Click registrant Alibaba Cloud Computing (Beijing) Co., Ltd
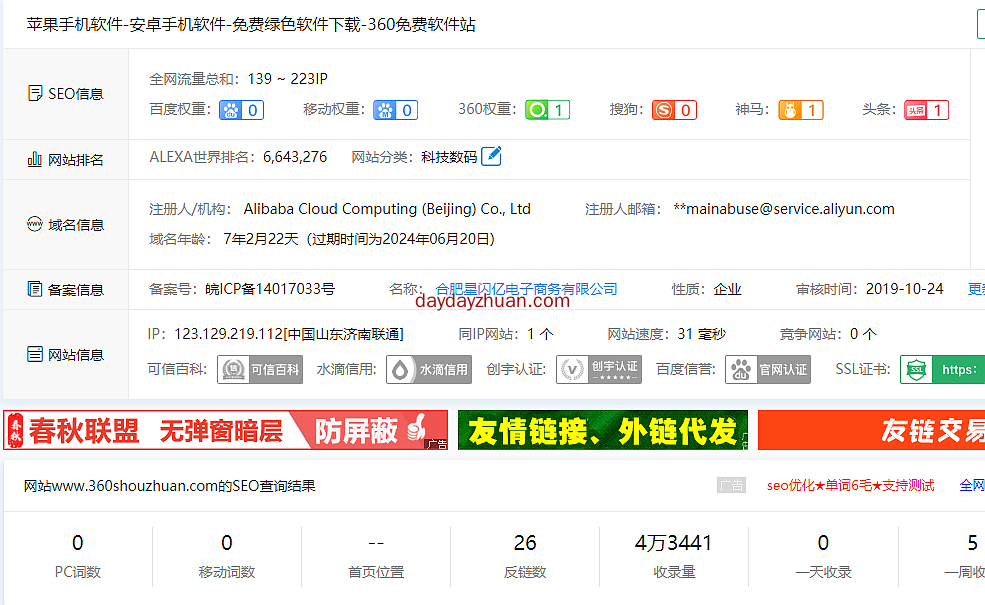 (387, 209)
